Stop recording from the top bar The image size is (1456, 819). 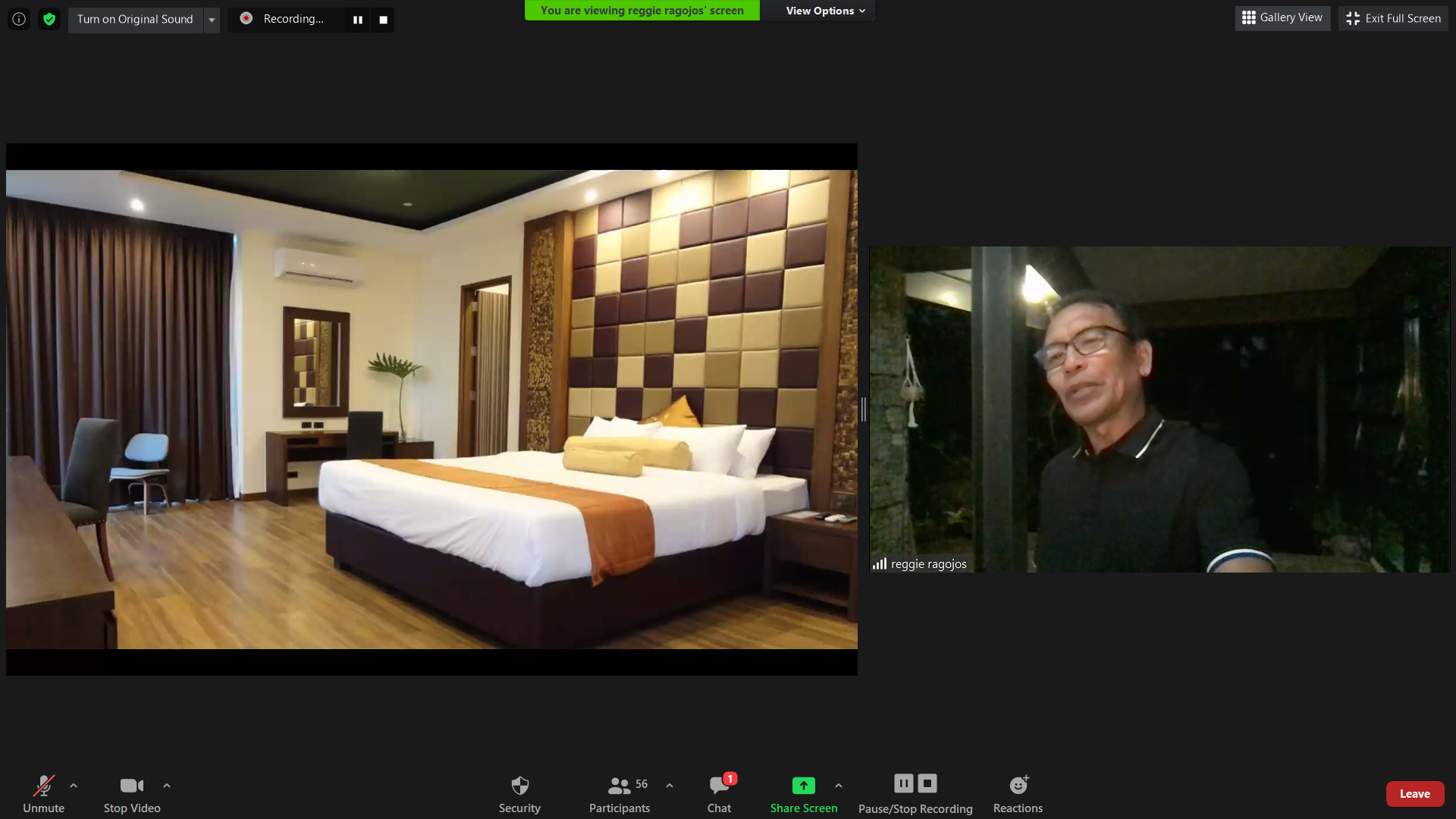coord(383,20)
